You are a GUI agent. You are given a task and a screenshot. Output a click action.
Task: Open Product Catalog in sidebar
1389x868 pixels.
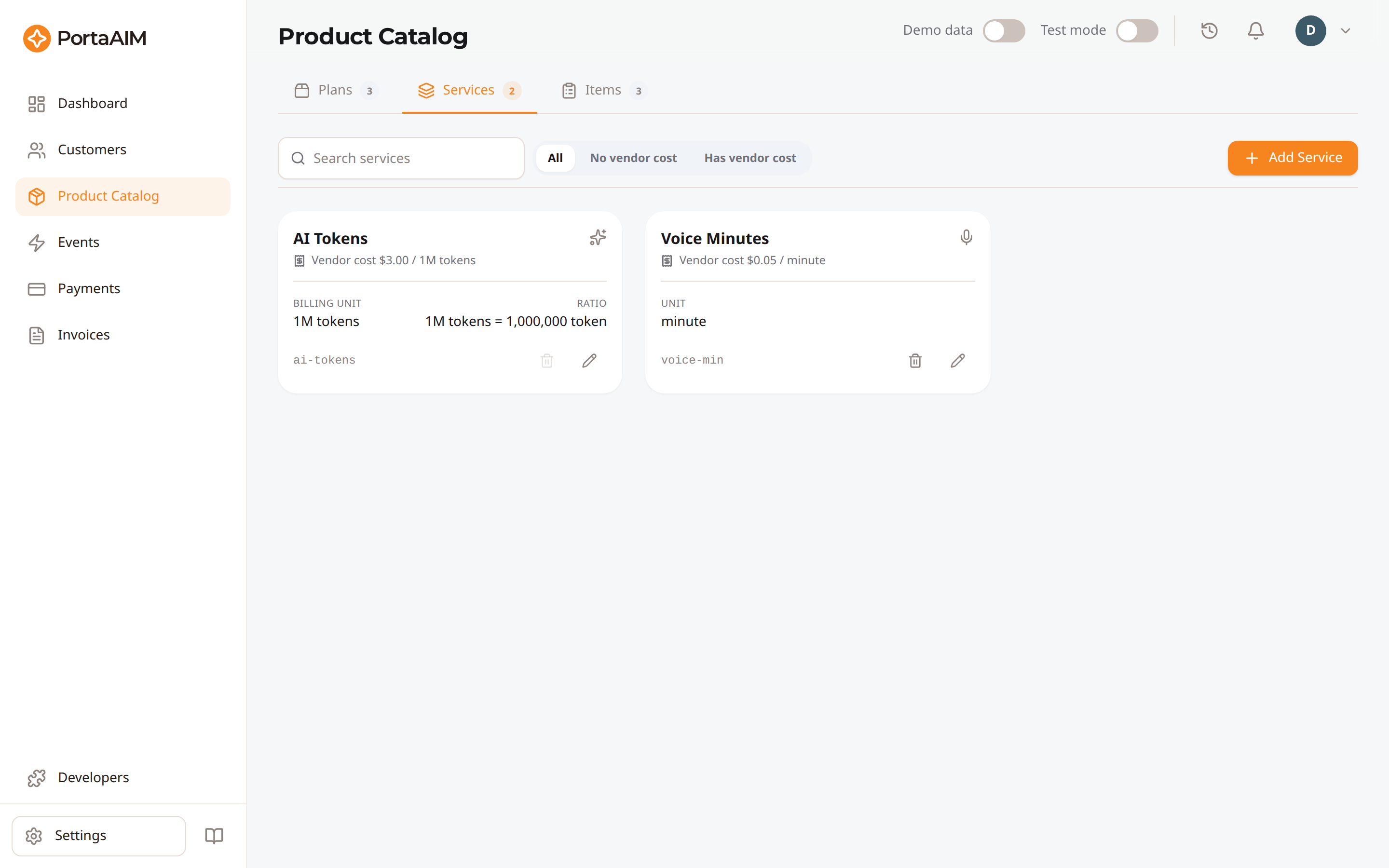[123, 196]
